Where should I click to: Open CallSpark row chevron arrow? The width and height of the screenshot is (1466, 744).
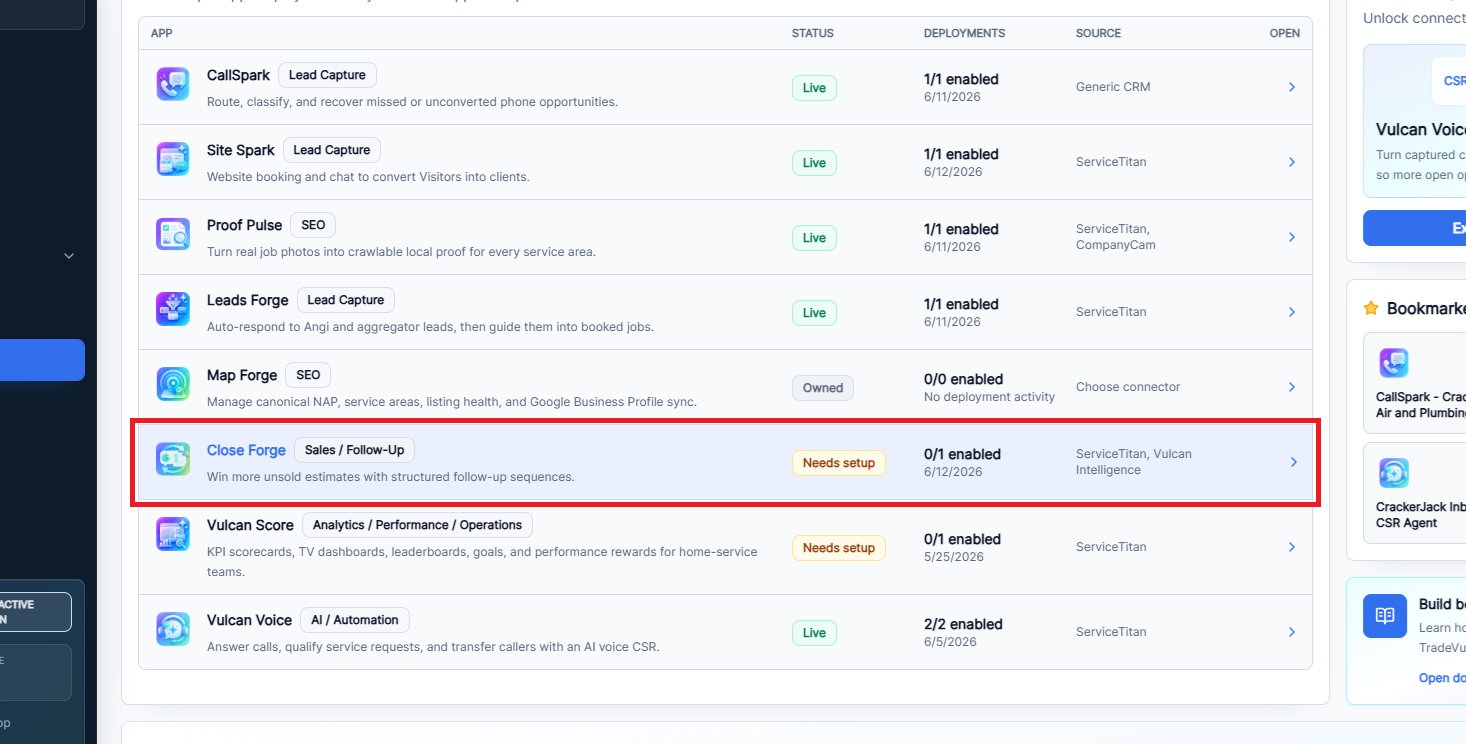click(1292, 87)
